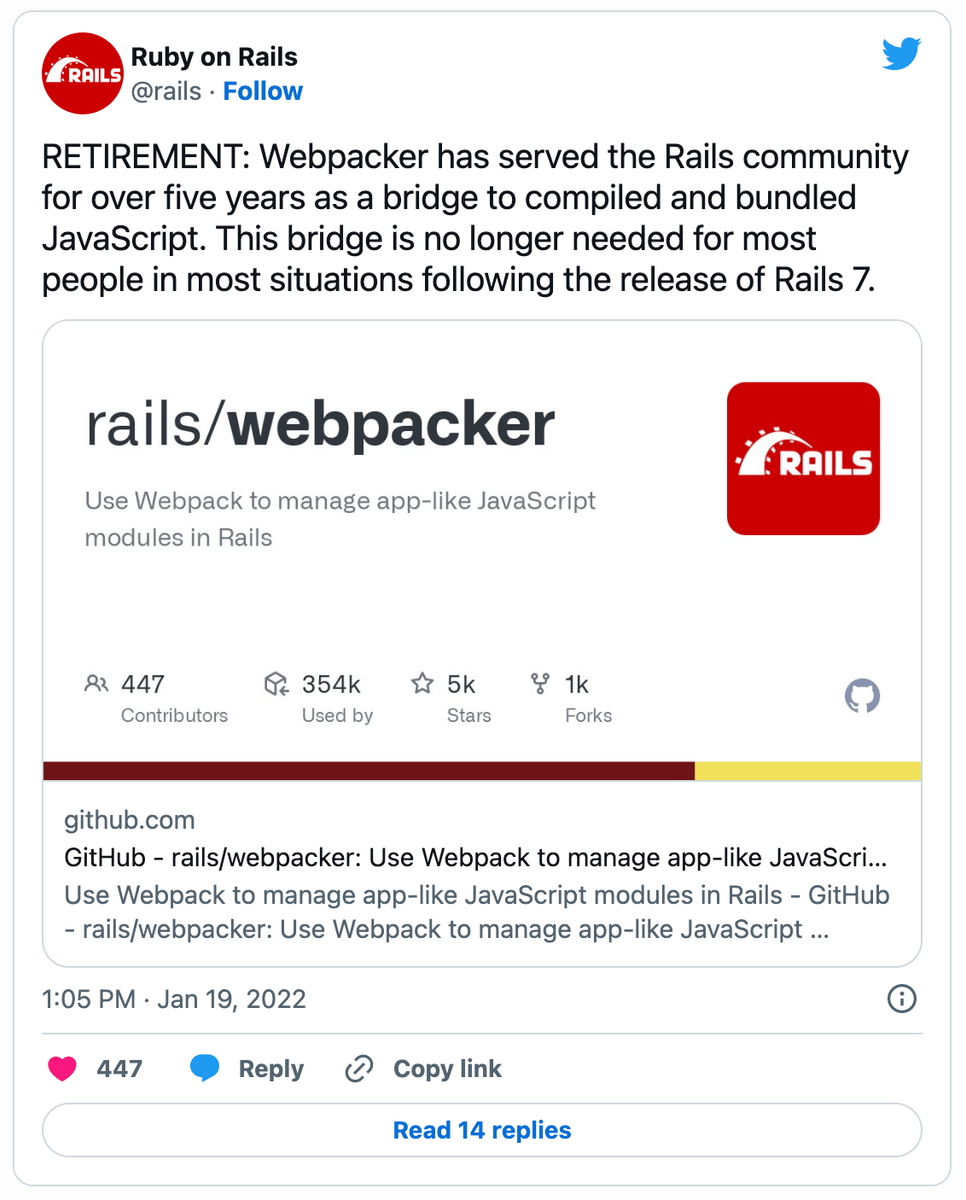Screen dimensions: 966x1200
Task: Click the Twitter bird logo
Action: (x=901, y=54)
